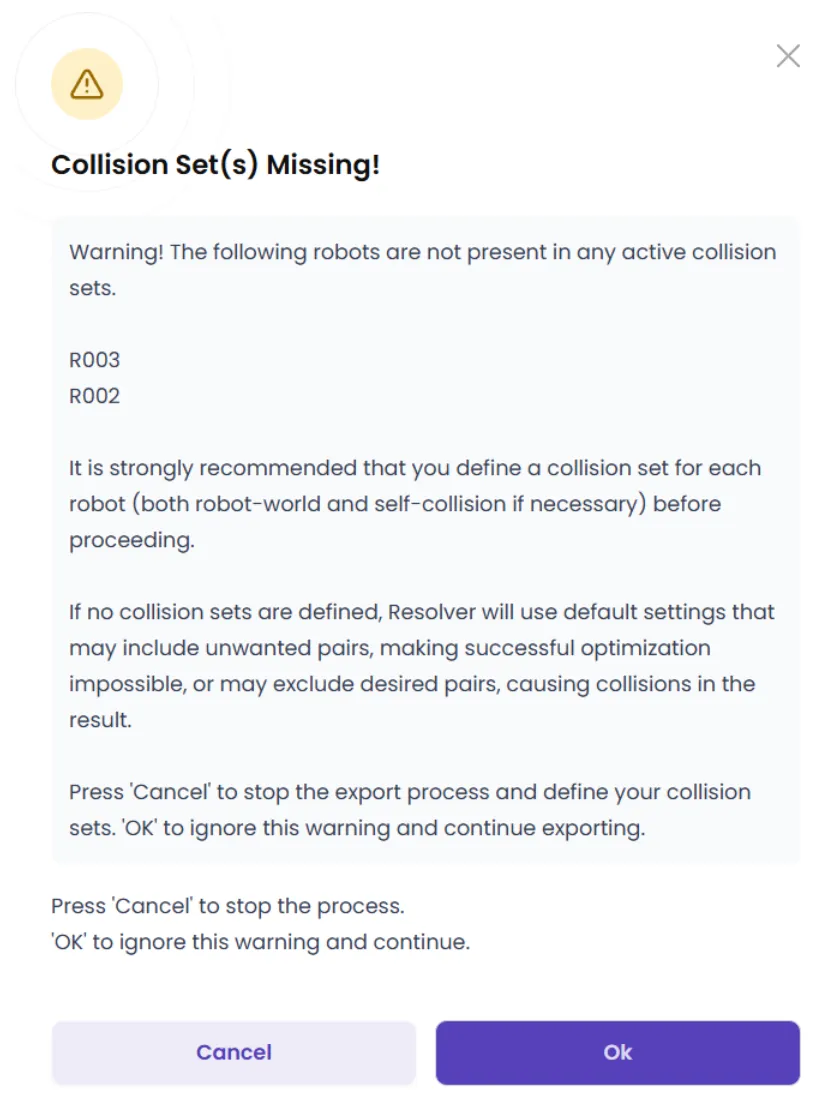Select robot name R003 in the list
830x1097 pixels.
pos(94,360)
